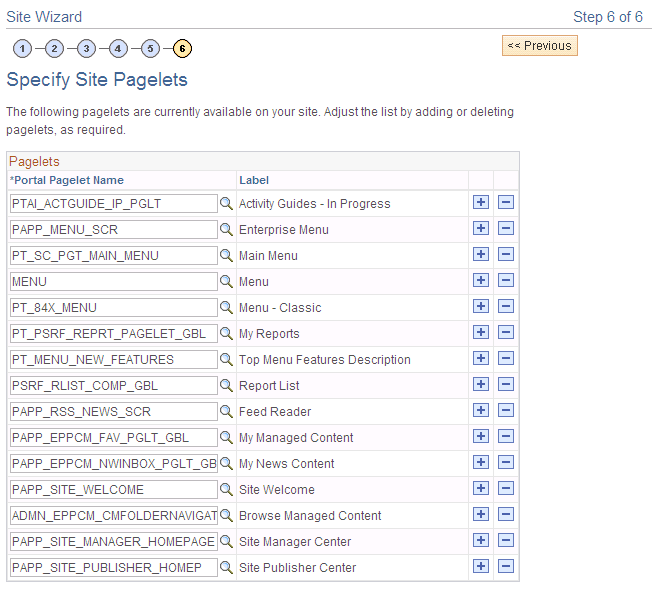Jump to wizard step 3

coord(86,48)
